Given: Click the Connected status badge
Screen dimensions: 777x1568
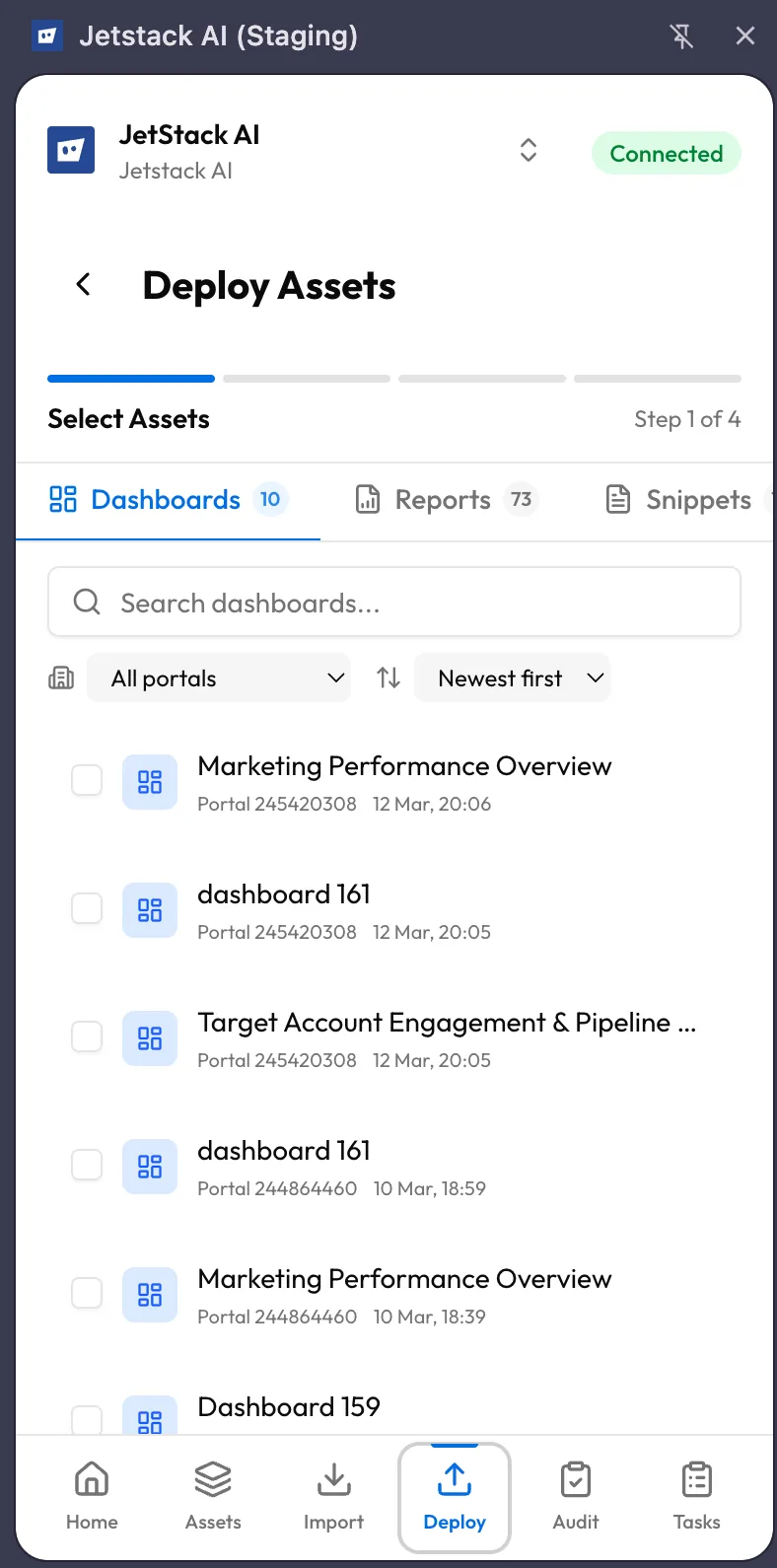Looking at the screenshot, I should [x=666, y=153].
